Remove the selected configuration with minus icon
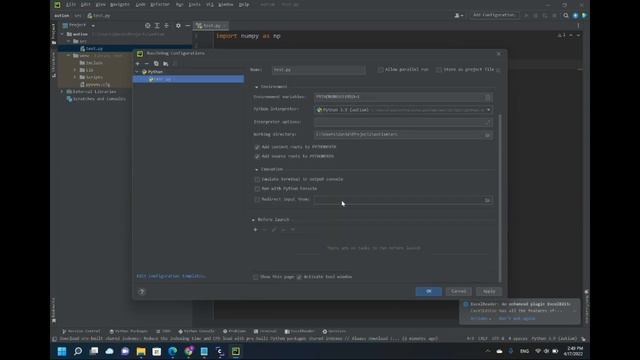 pos(147,64)
